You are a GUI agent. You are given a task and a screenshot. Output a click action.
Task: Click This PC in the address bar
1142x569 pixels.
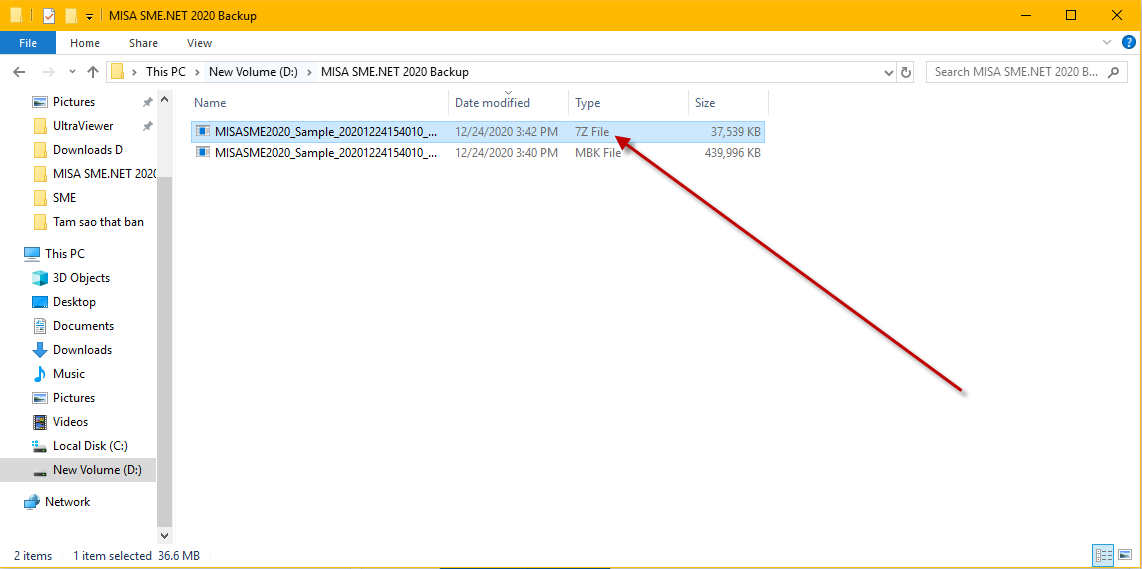click(165, 72)
